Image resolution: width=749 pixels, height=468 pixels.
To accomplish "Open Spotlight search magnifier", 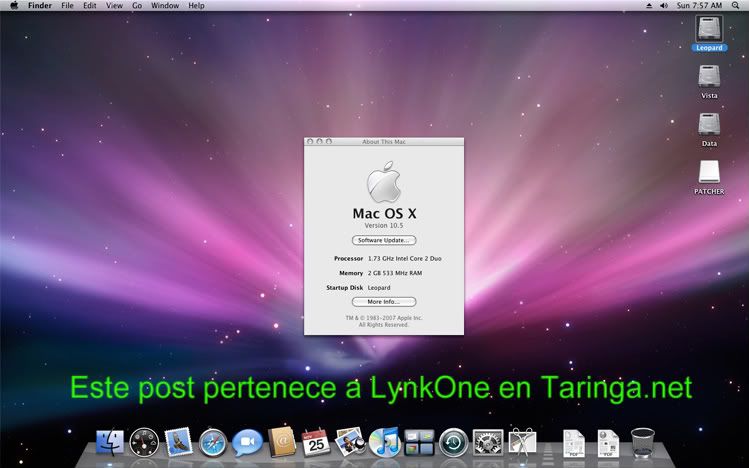I will pos(735,6).
